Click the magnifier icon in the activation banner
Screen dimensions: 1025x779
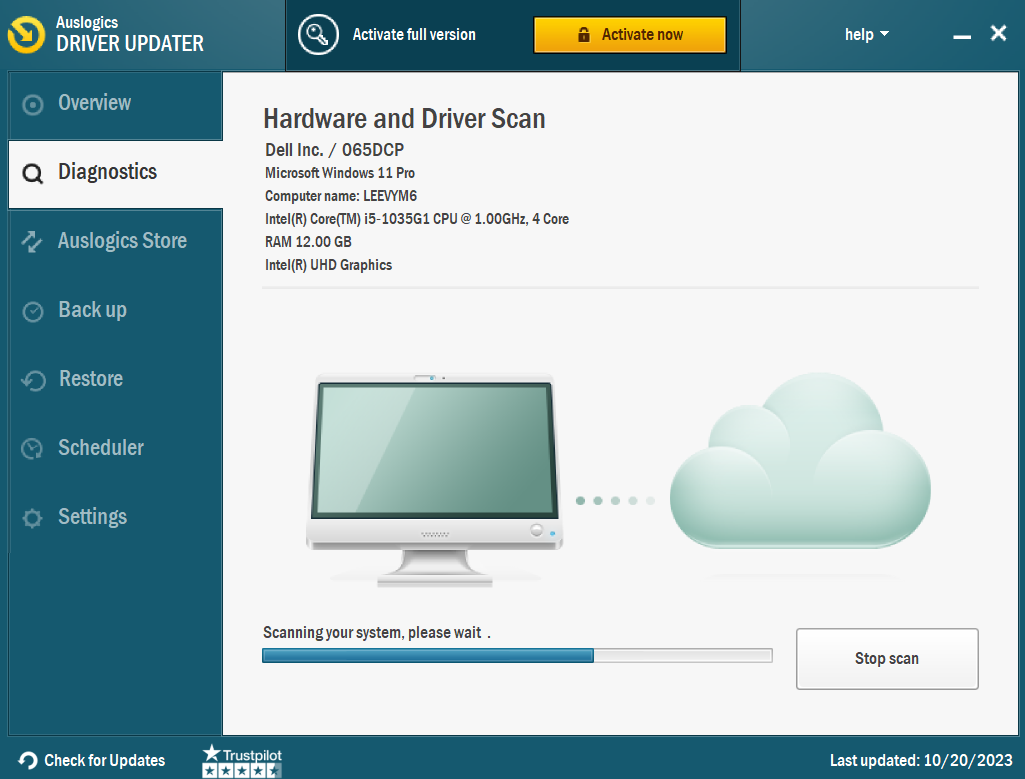point(318,33)
